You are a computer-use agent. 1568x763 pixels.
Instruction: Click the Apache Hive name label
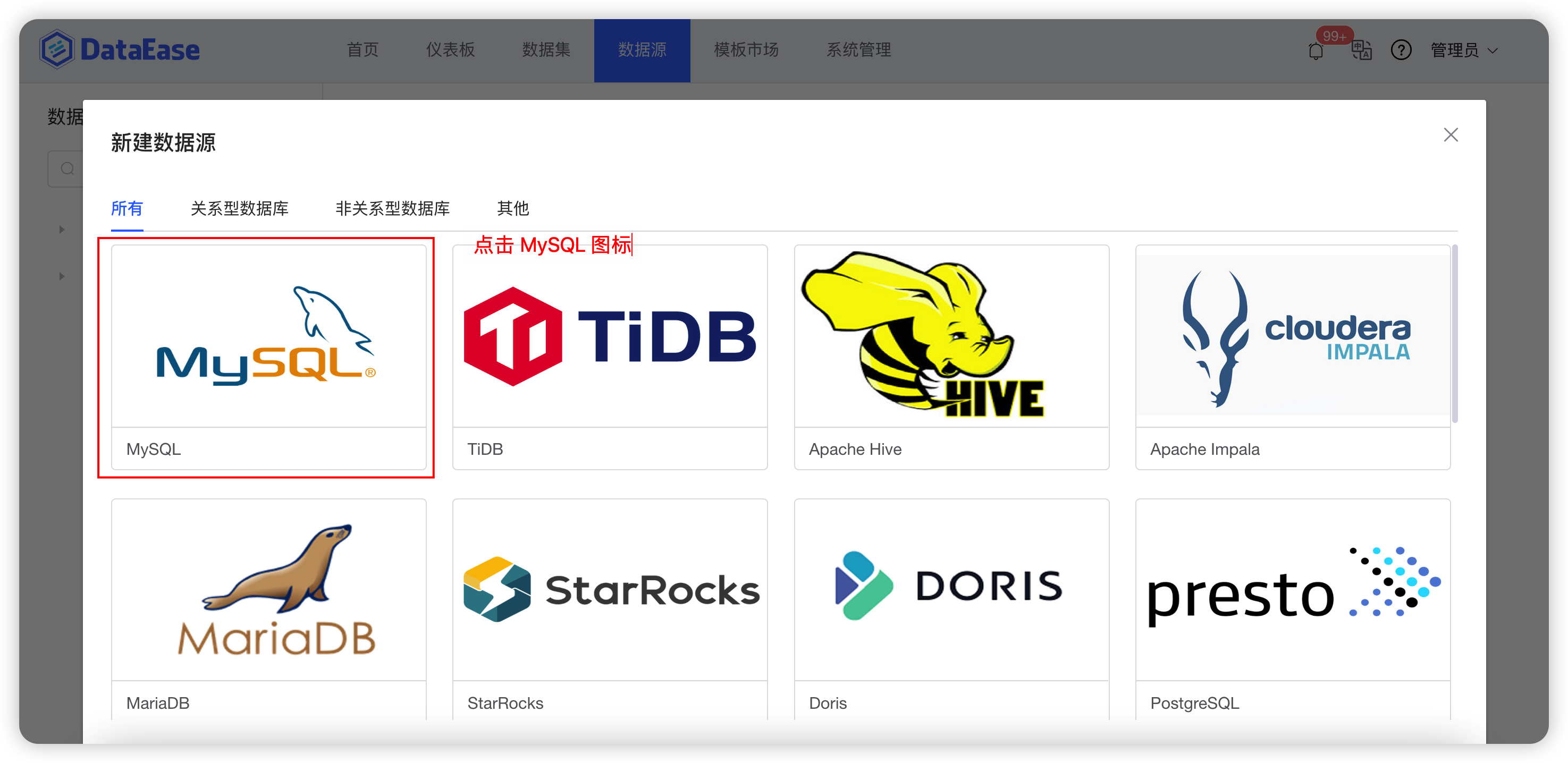tap(855, 449)
